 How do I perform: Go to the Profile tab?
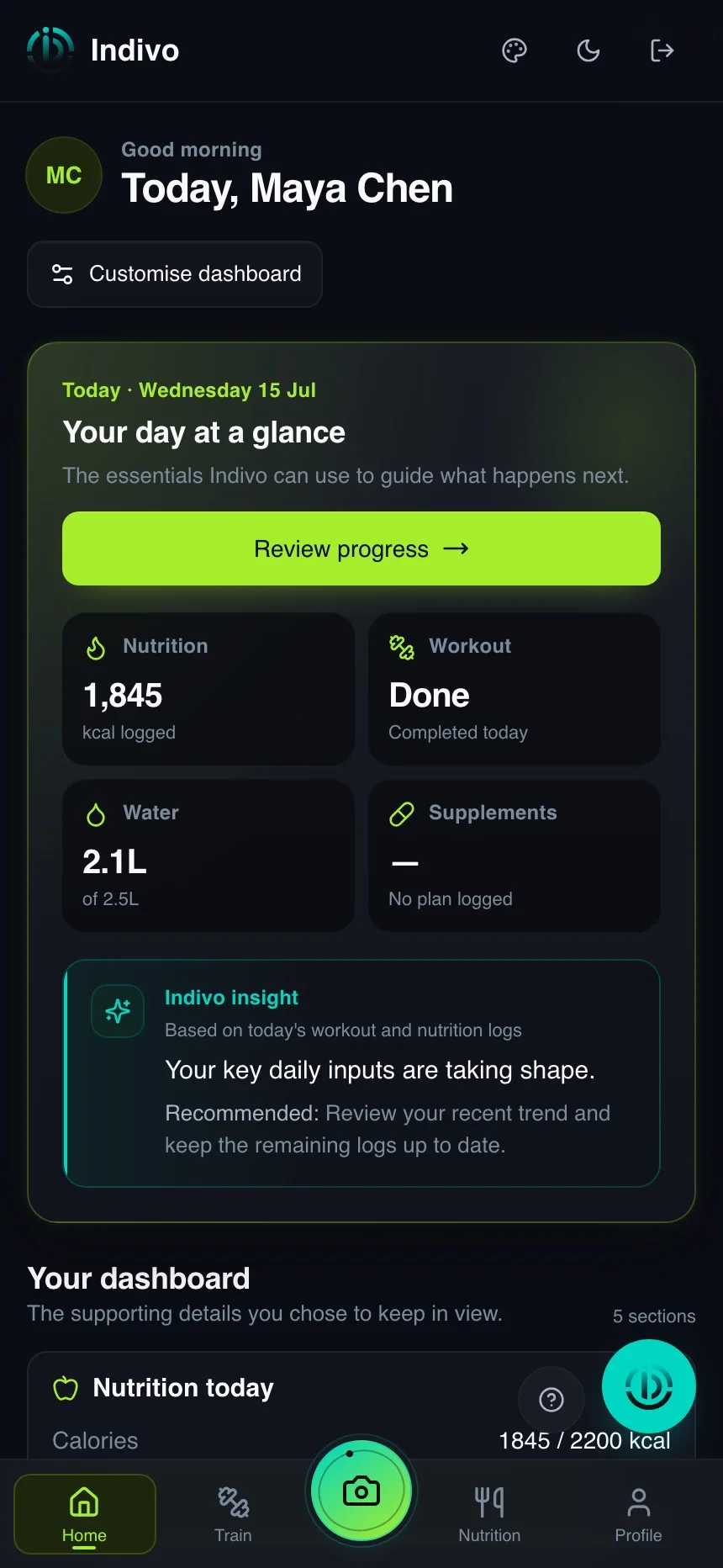pyautogui.click(x=638, y=1514)
